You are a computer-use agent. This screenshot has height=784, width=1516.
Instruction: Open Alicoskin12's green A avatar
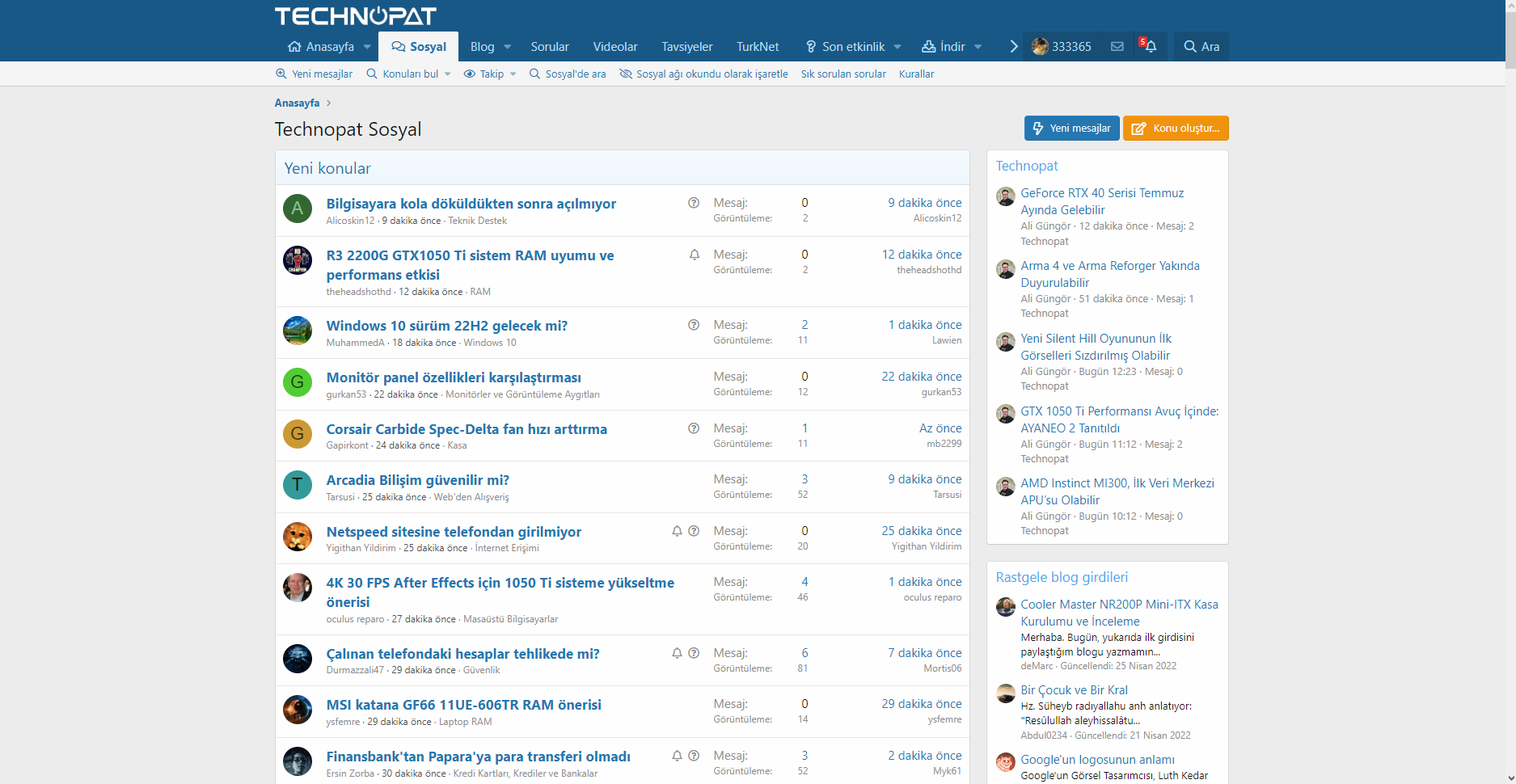pos(298,209)
